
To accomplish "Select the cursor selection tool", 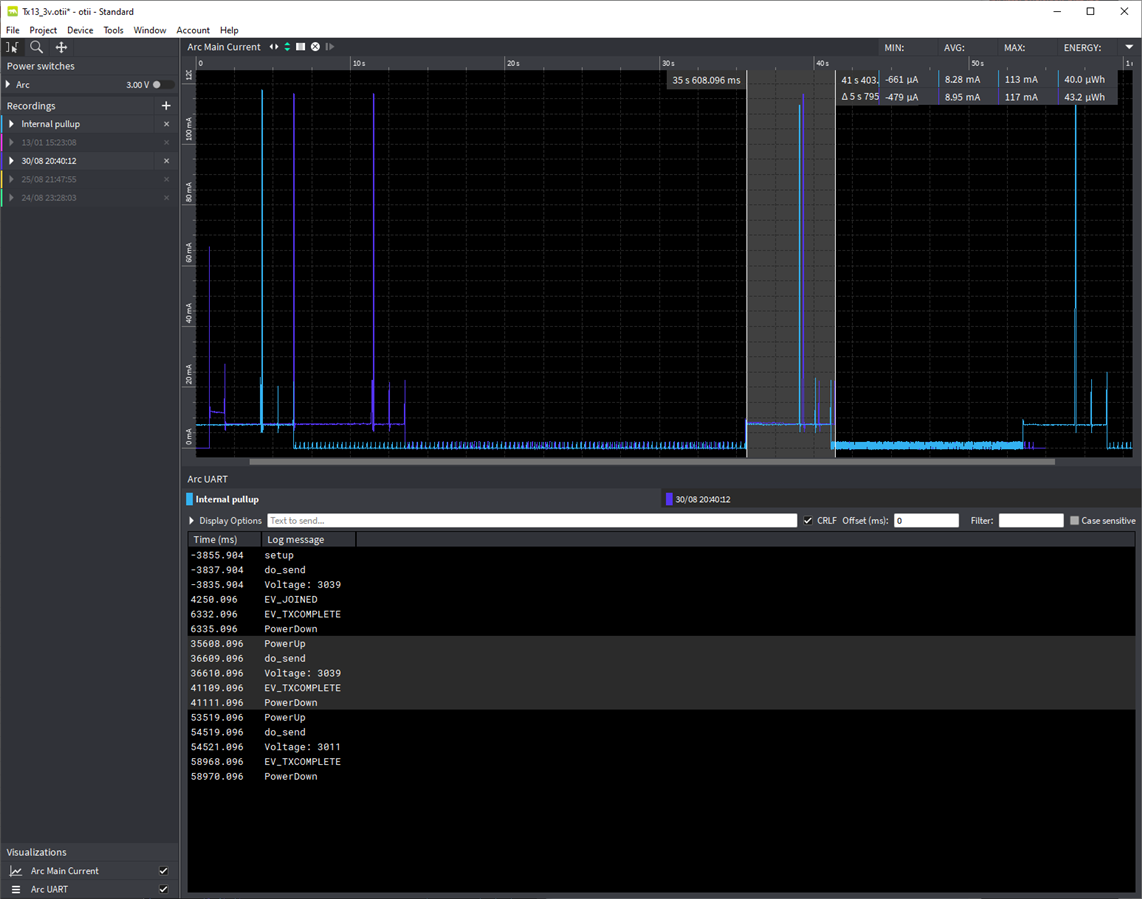I will 12,47.
